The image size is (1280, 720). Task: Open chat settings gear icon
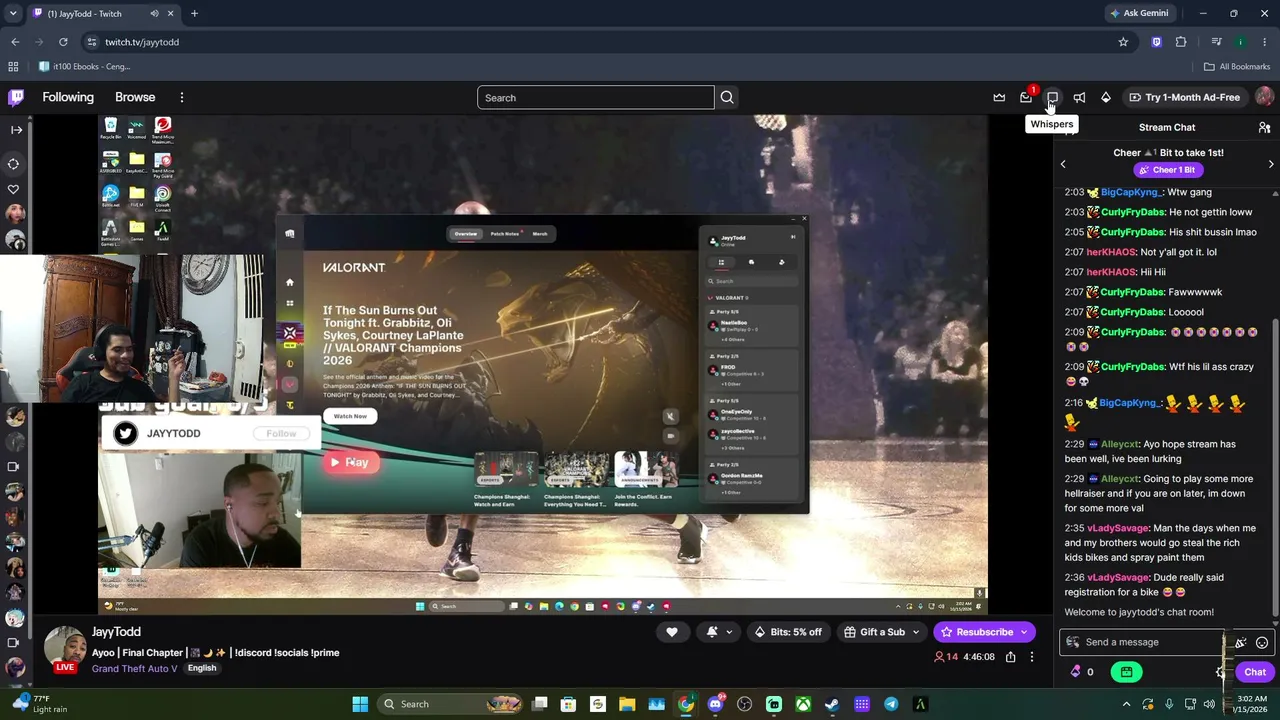coord(1221,672)
